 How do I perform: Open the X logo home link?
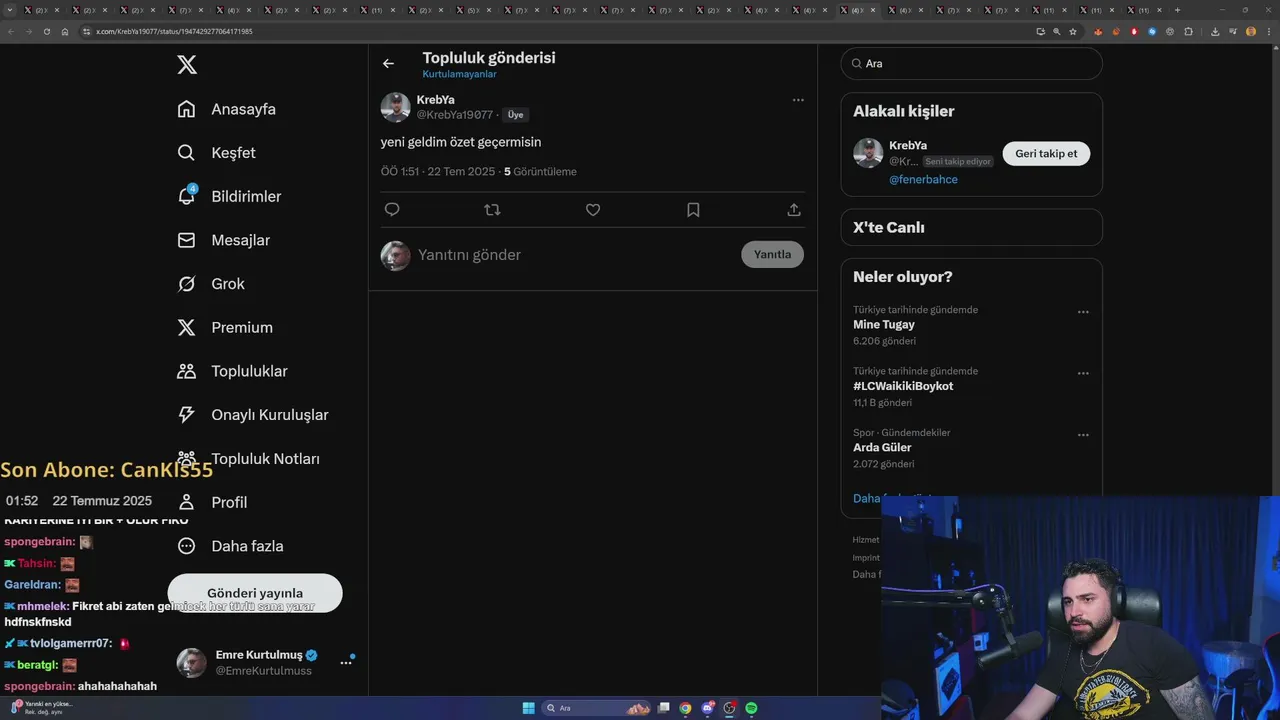(187, 65)
